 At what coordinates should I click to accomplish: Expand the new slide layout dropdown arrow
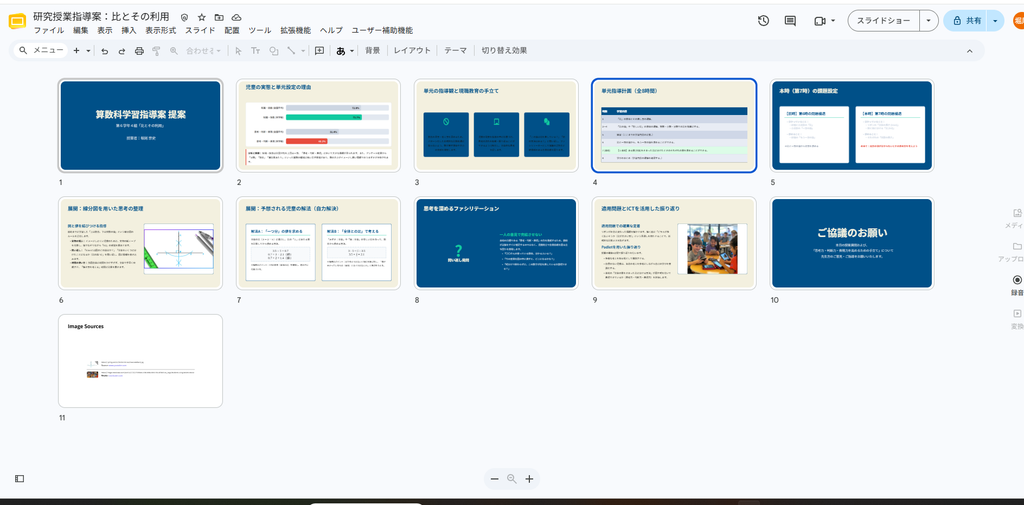[x=88, y=50]
